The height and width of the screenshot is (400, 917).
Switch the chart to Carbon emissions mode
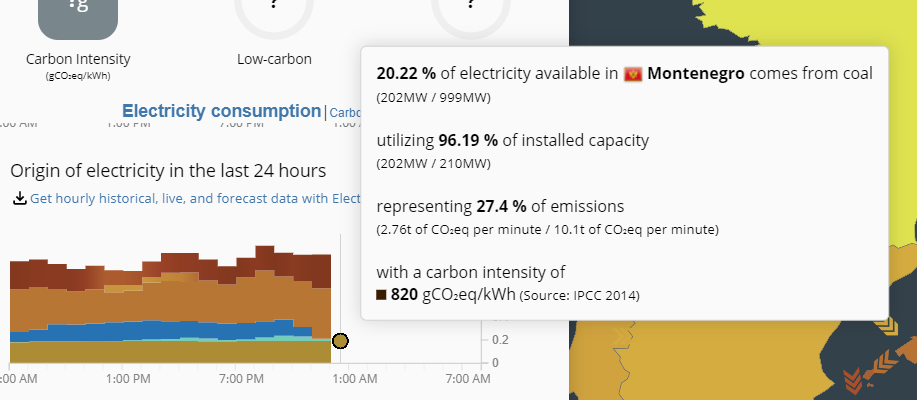tap(345, 112)
